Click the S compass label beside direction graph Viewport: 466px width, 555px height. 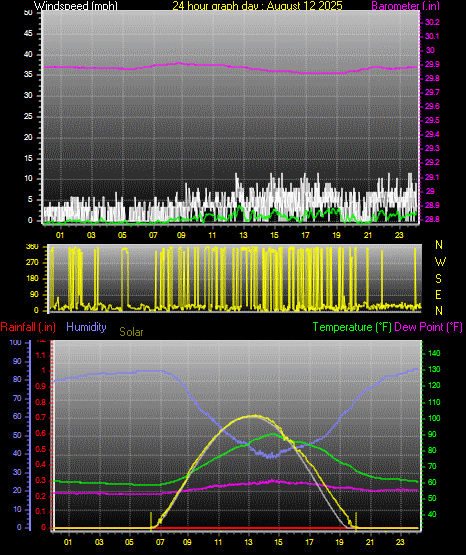click(438, 279)
